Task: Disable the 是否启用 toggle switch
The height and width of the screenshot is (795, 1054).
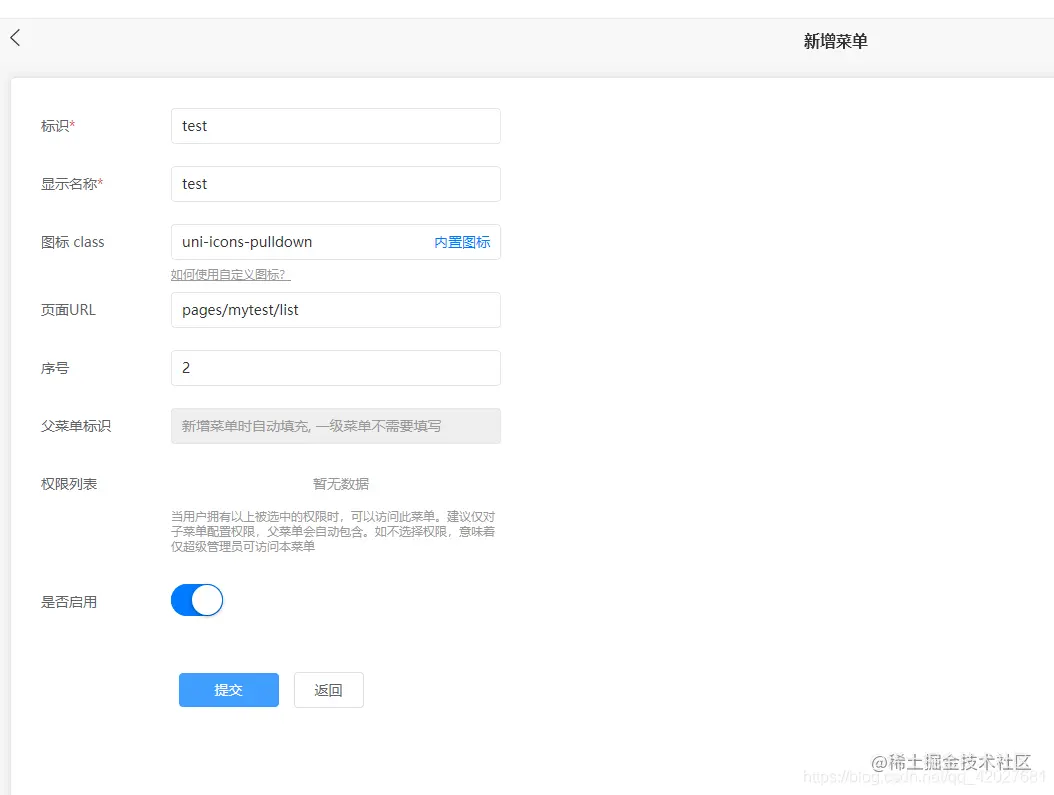Action: [x=197, y=600]
